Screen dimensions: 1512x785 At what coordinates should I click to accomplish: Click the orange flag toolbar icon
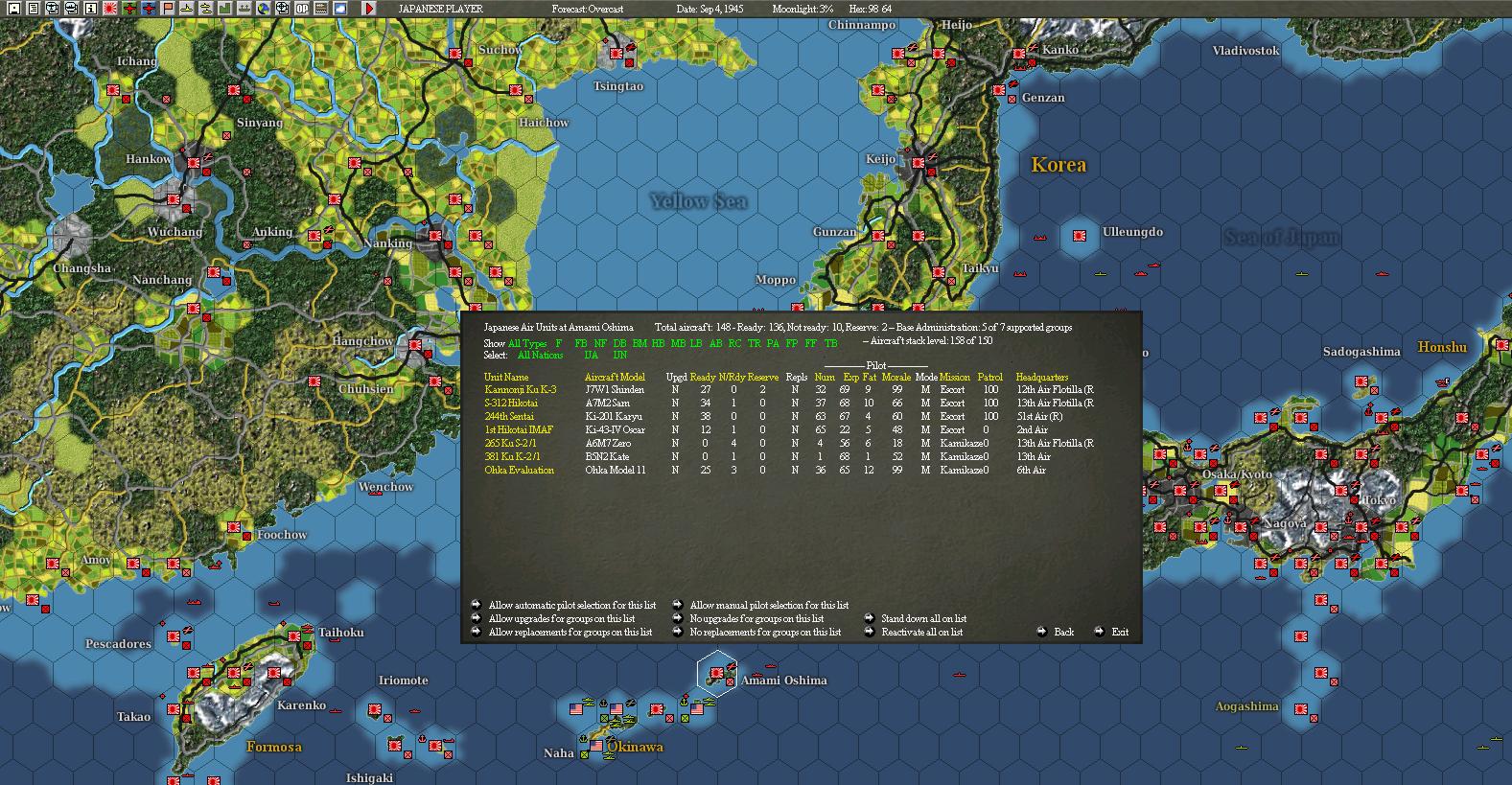(168, 9)
